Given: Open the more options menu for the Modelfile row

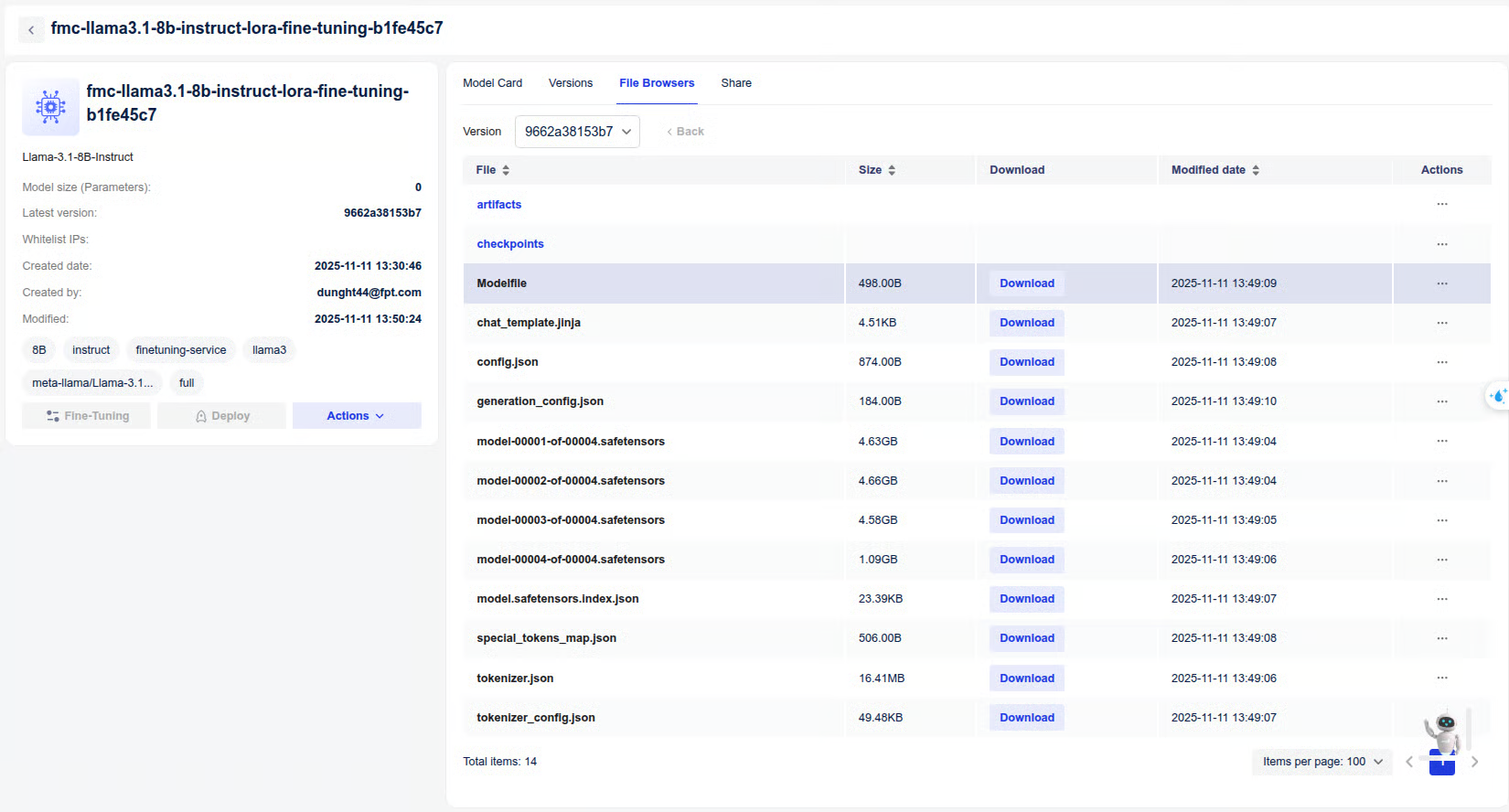Looking at the screenshot, I should (1441, 283).
